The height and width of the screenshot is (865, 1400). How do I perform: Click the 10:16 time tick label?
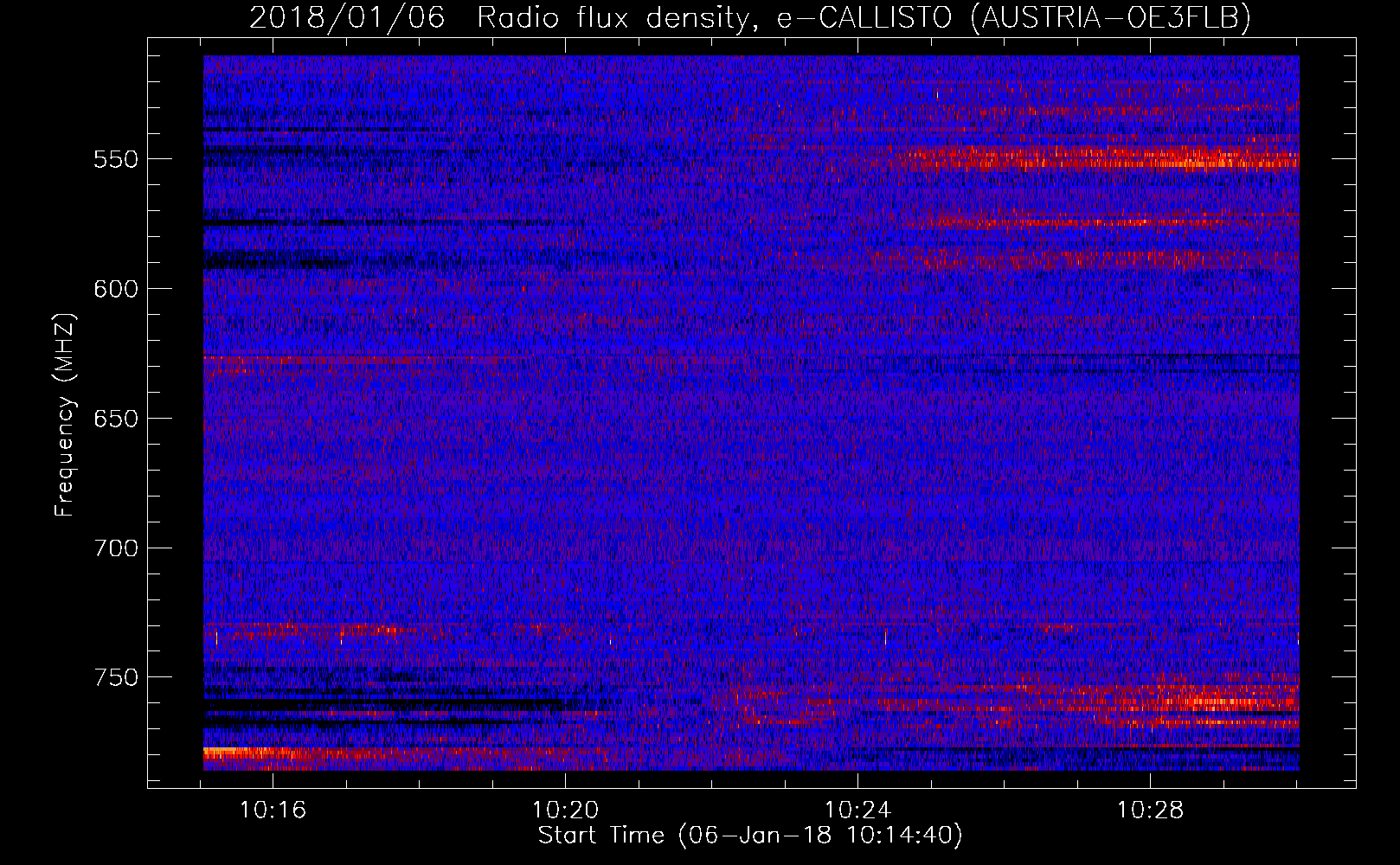(x=273, y=811)
